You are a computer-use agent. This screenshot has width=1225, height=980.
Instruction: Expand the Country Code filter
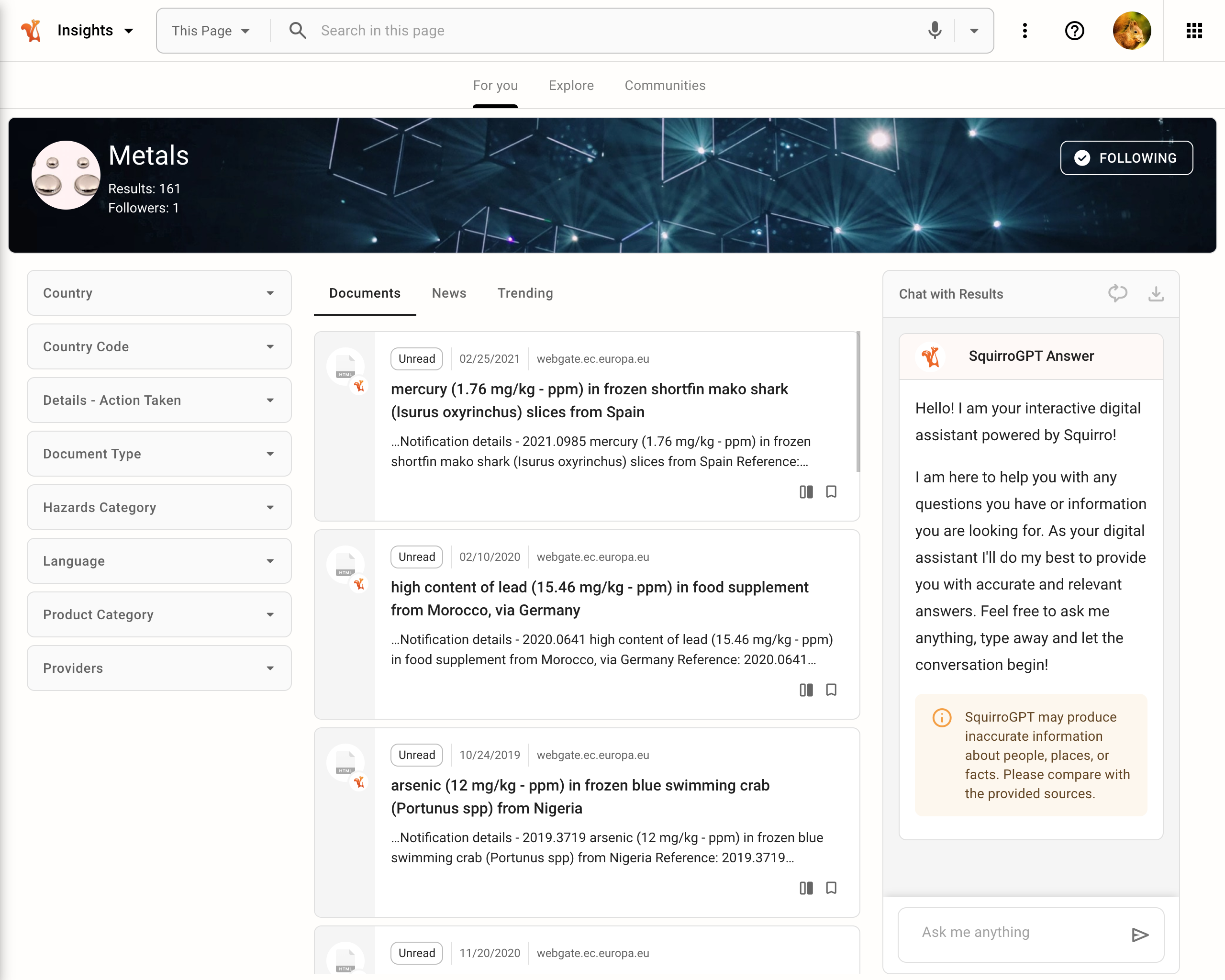[x=159, y=346]
